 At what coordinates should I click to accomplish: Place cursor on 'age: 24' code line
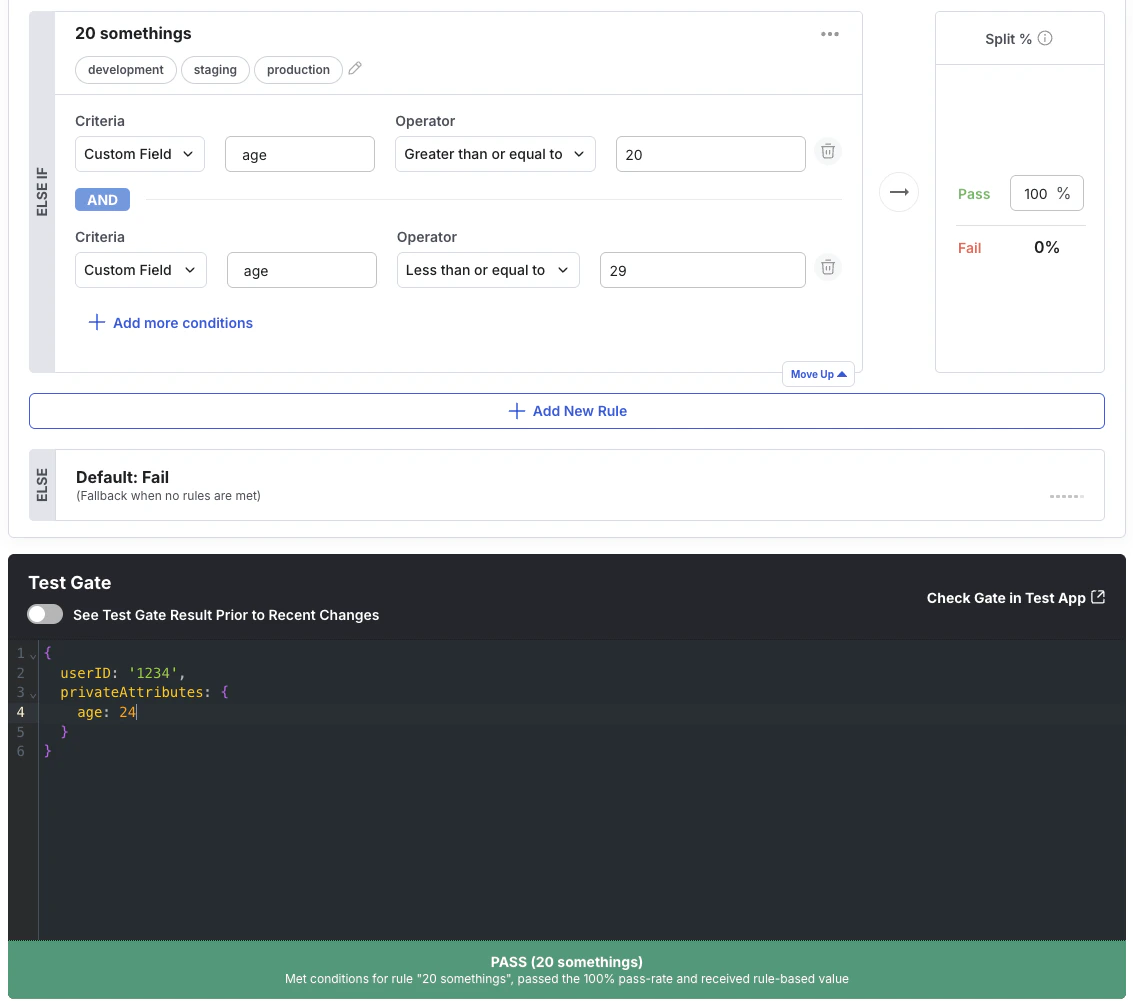pyautogui.click(x=107, y=712)
